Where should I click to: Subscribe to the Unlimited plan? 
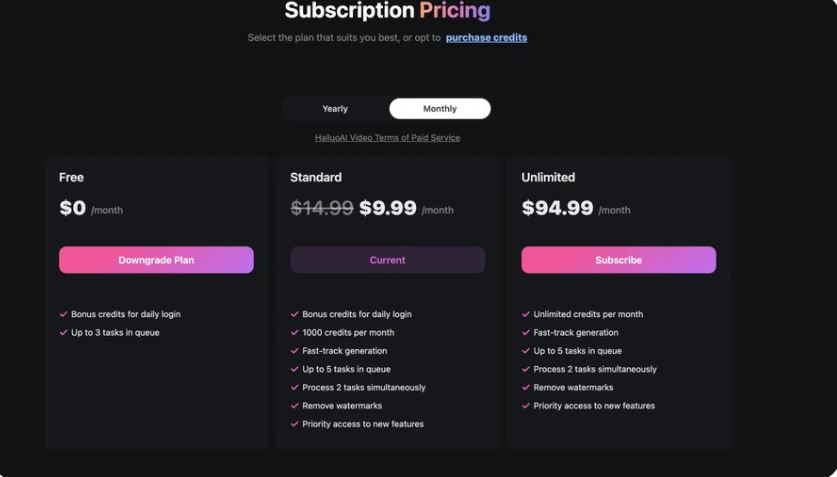click(x=618, y=260)
